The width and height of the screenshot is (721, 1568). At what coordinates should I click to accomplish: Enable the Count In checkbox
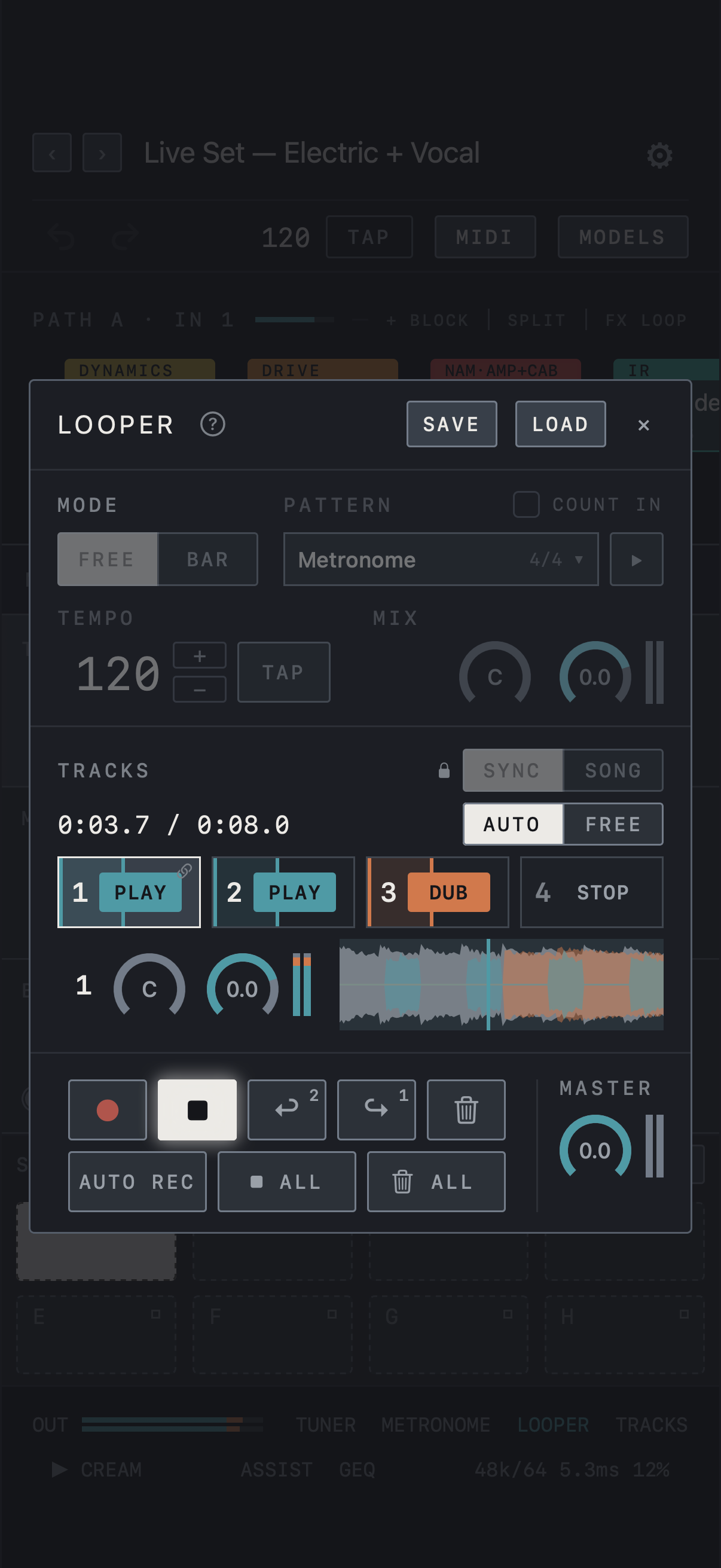click(x=526, y=504)
